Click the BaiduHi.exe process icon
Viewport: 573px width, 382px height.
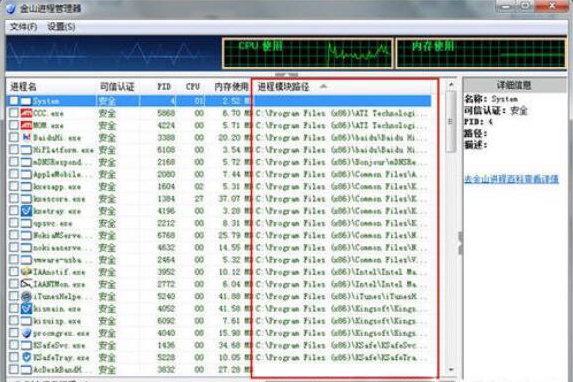tap(26, 137)
